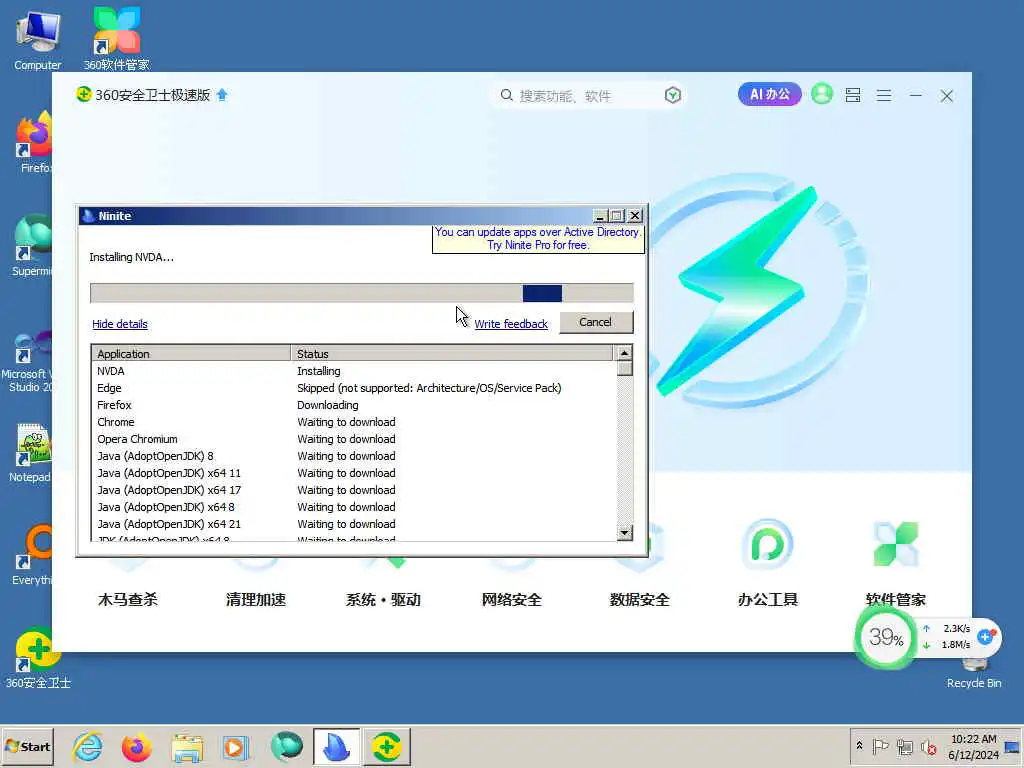Click the Hide details link in Ninite
Viewport: 1024px width, 768px height.
point(120,324)
